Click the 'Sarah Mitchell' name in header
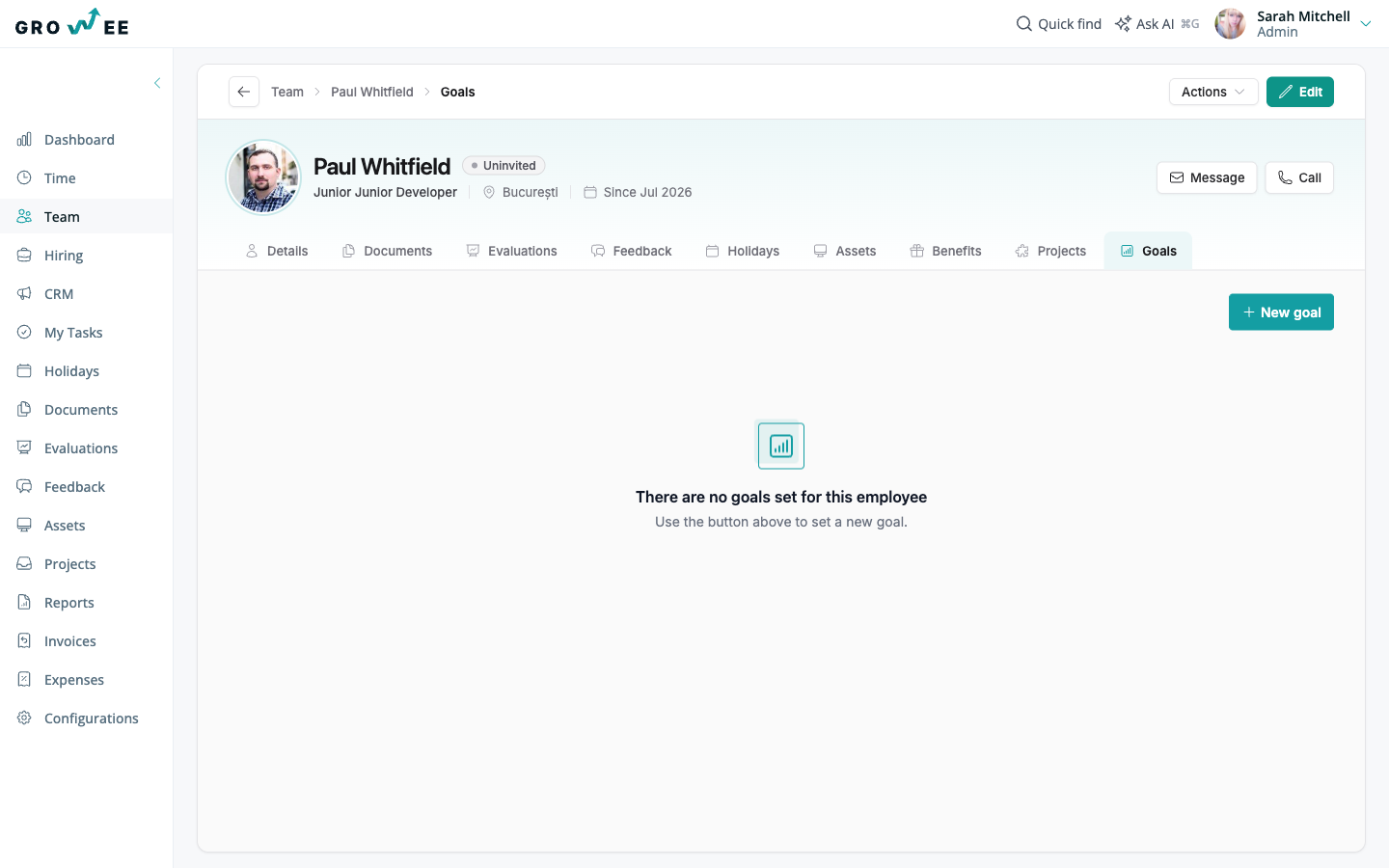This screenshot has width=1389, height=868. tap(1303, 16)
